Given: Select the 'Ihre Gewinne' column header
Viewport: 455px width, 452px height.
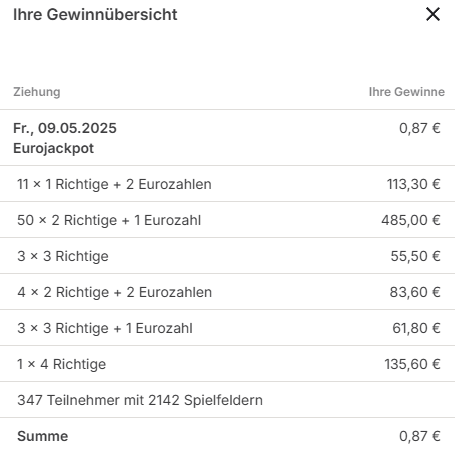Looking at the screenshot, I should pyautogui.click(x=407, y=92).
